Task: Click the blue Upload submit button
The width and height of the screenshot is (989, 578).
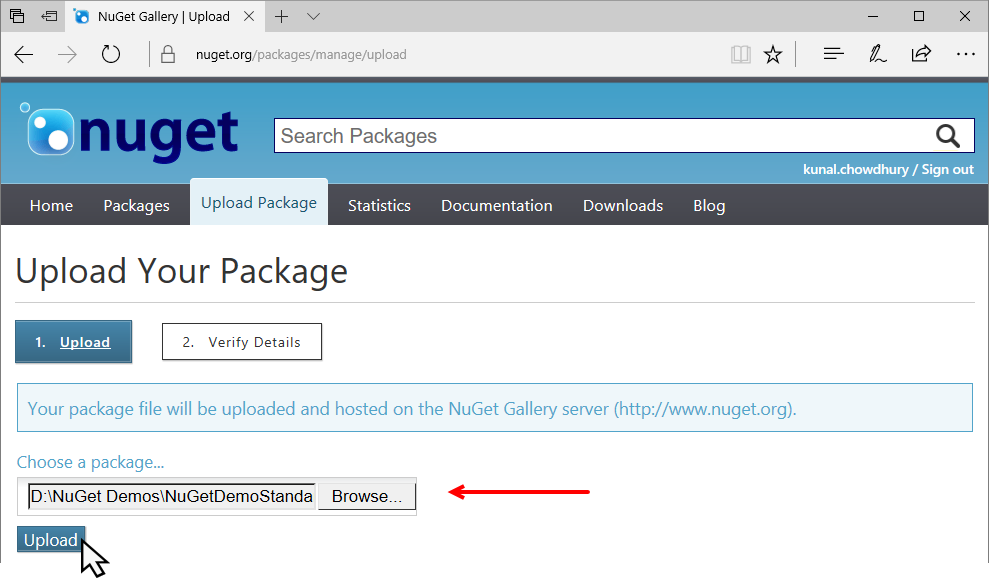Action: 50,540
